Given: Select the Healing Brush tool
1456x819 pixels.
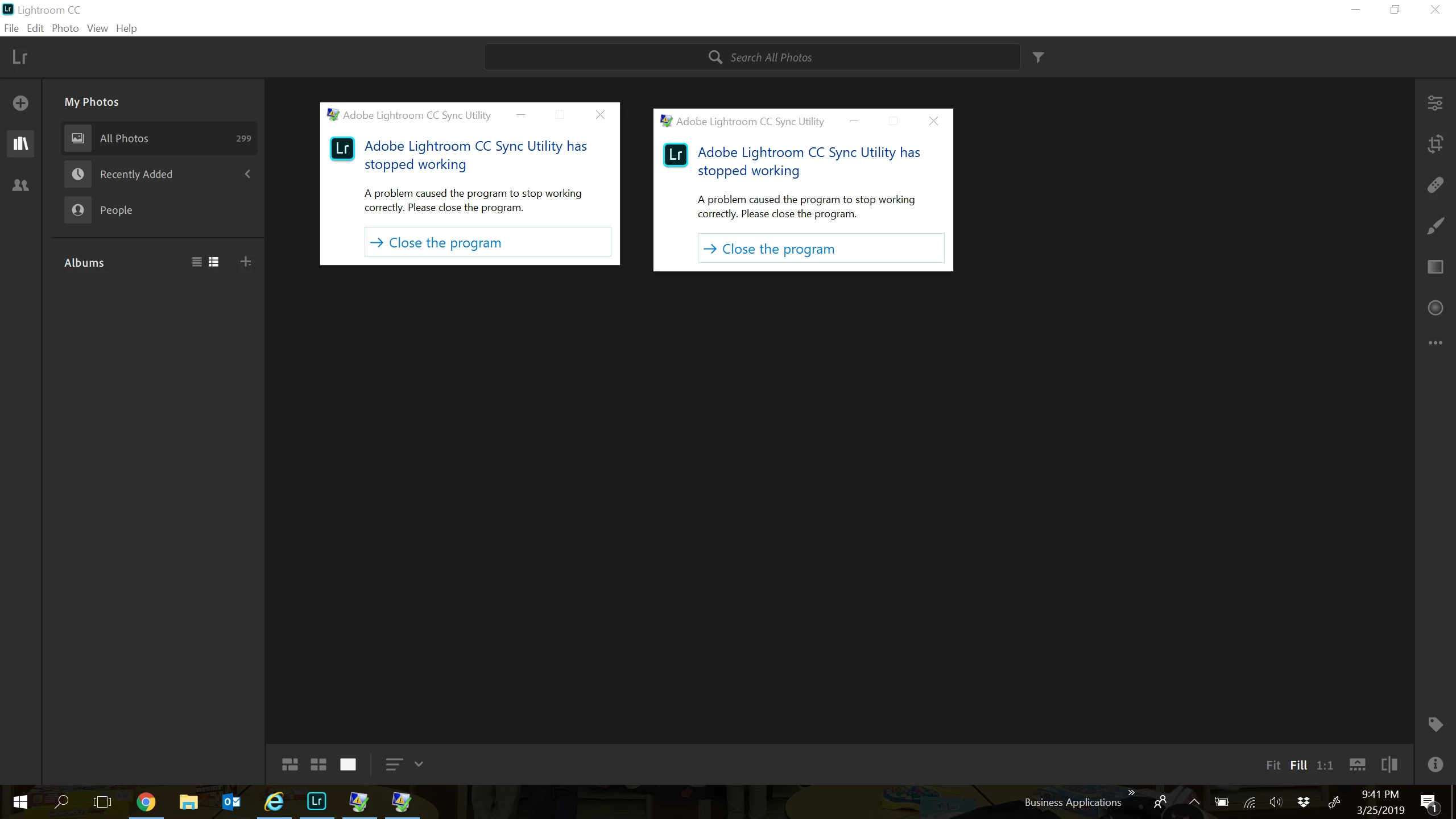Looking at the screenshot, I should click(1435, 185).
